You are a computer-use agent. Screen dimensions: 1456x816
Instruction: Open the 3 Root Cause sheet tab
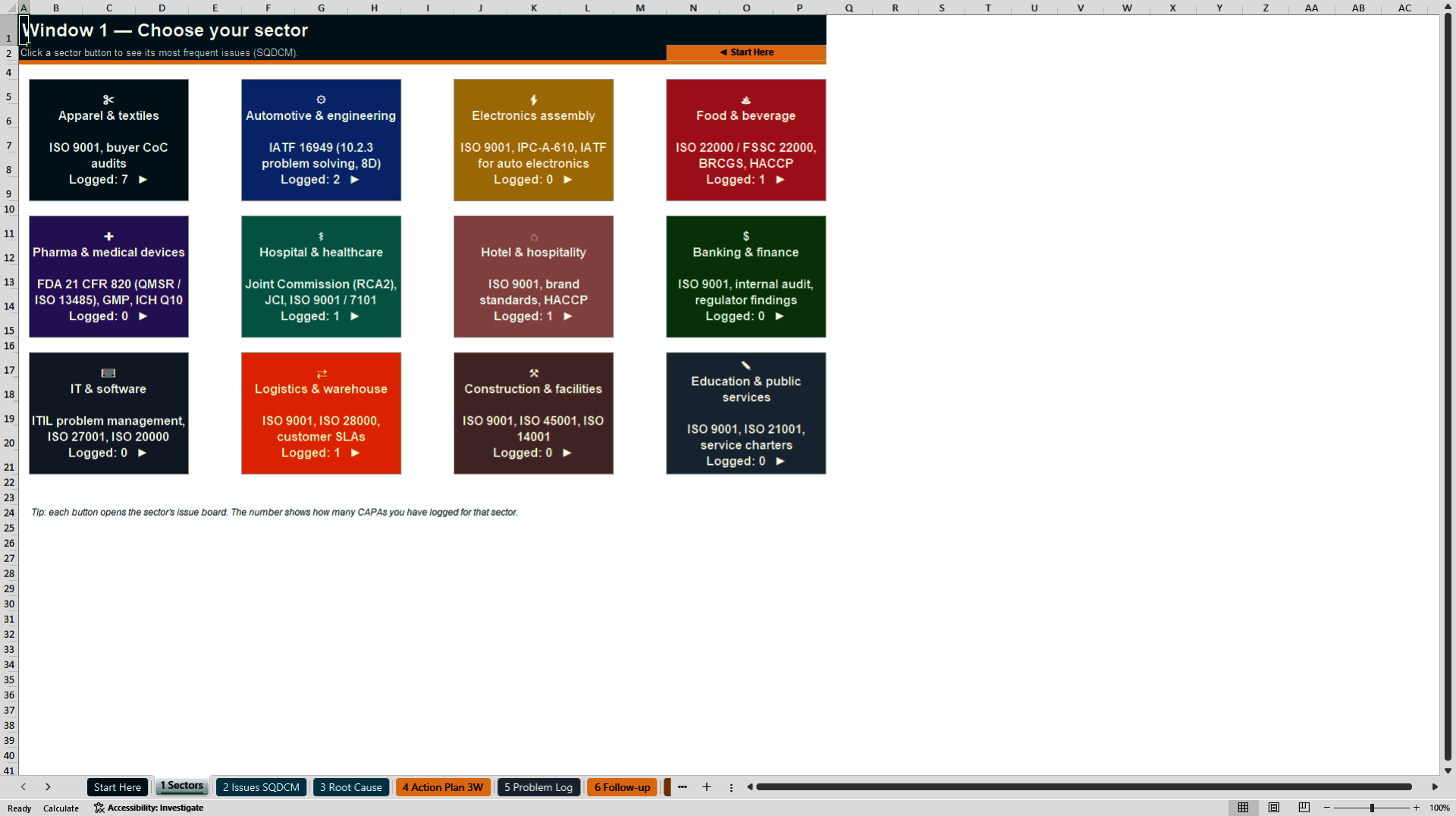[x=351, y=787]
